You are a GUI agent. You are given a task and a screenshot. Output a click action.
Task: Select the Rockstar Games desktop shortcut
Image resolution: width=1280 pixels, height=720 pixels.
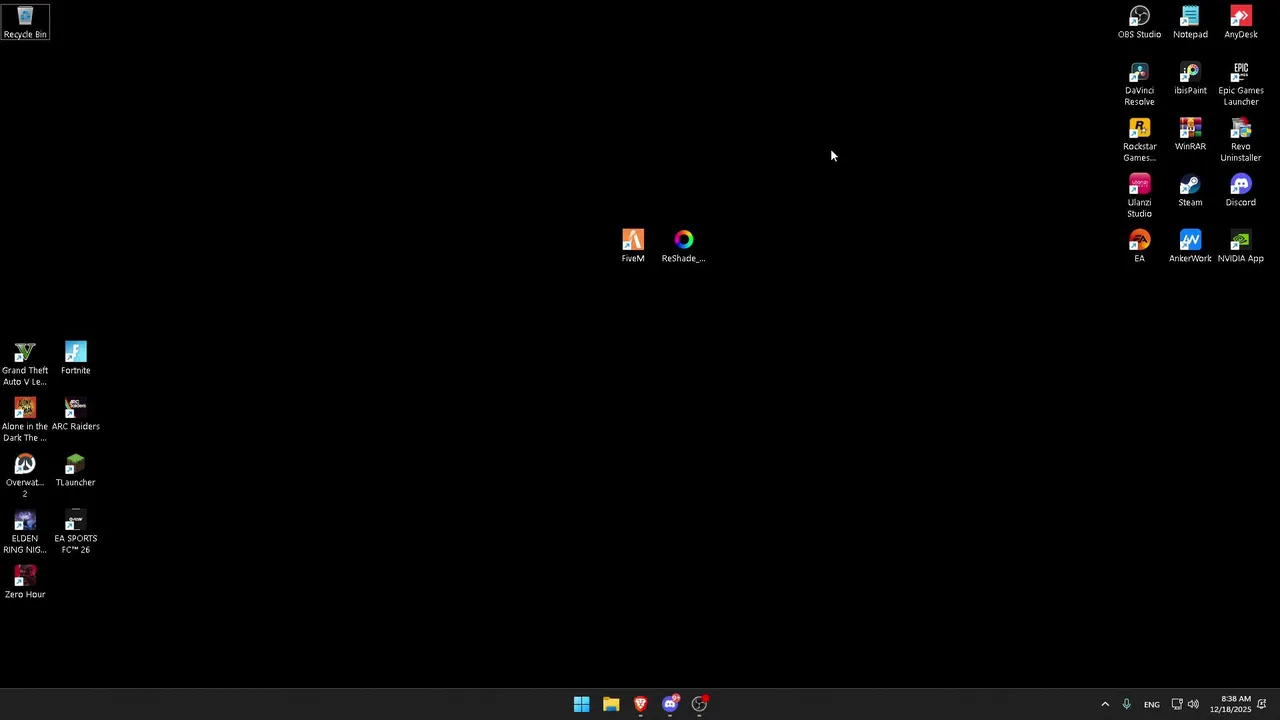click(1139, 140)
